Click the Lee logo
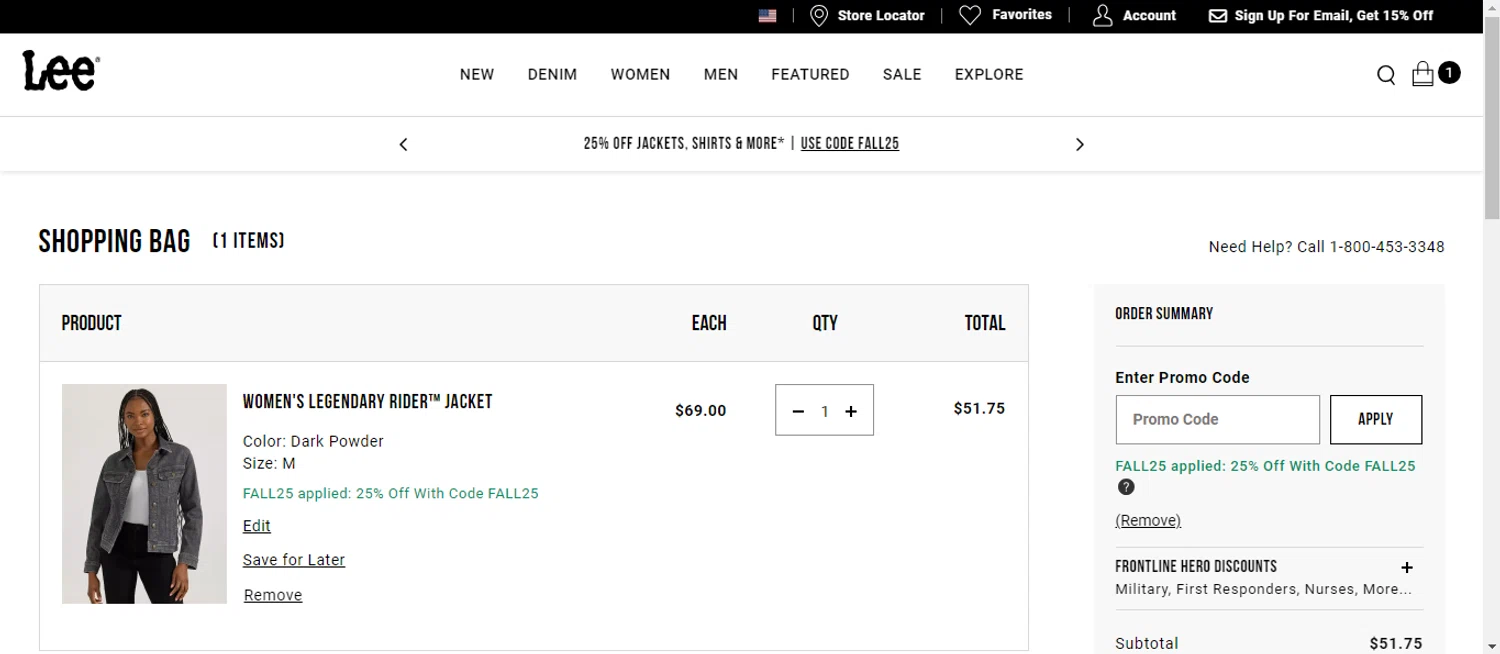1500x654 pixels. pyautogui.click(x=61, y=72)
